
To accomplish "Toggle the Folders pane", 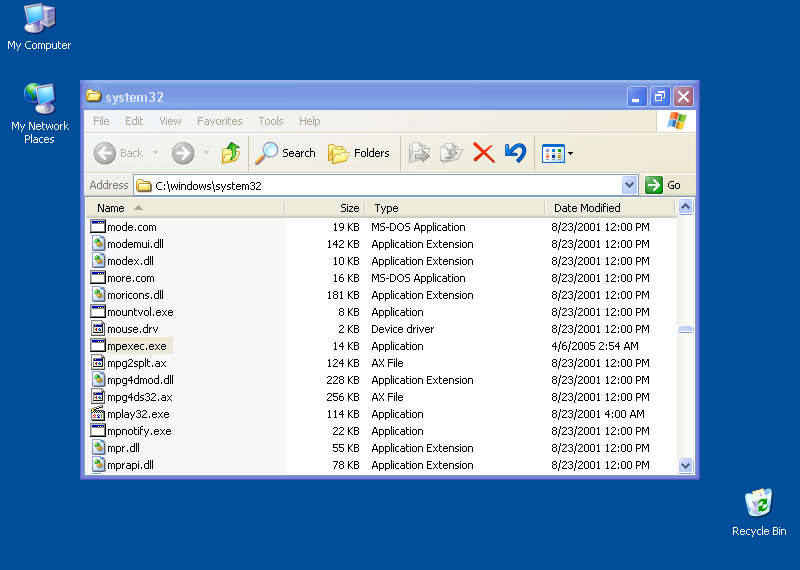I will click(x=359, y=153).
